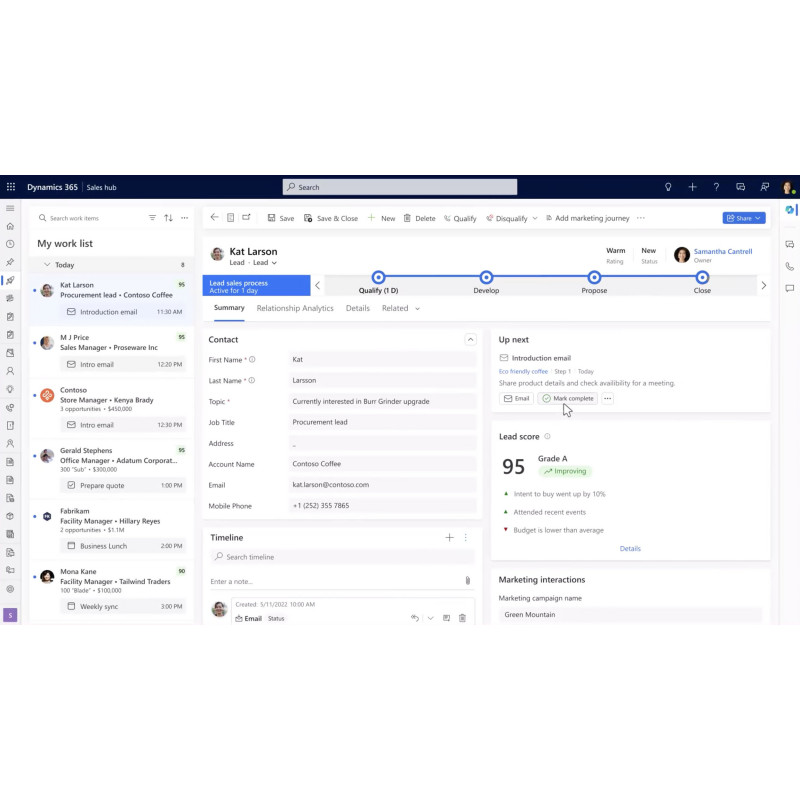Expand timeline email chevron down
The image size is (800, 800).
tap(431, 618)
